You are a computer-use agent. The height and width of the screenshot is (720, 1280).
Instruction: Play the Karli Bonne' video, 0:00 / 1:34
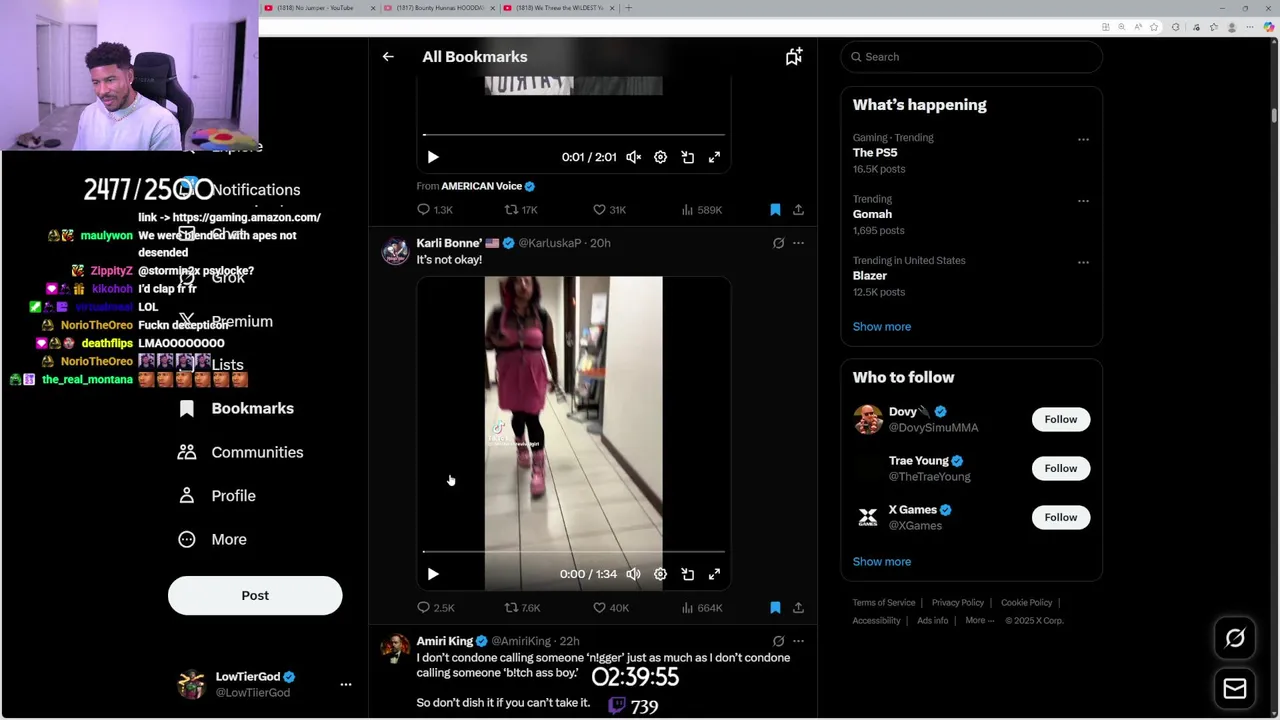click(x=433, y=574)
